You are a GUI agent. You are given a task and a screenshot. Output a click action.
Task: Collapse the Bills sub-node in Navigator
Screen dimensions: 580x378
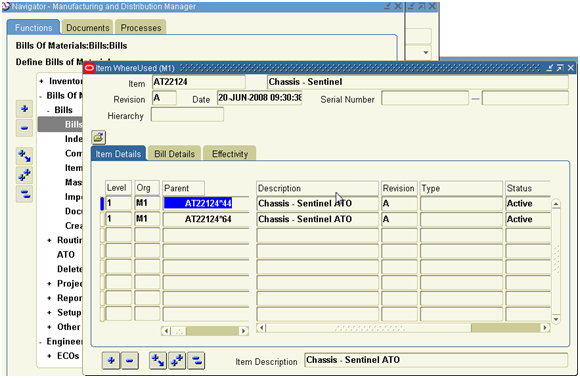click(48, 111)
